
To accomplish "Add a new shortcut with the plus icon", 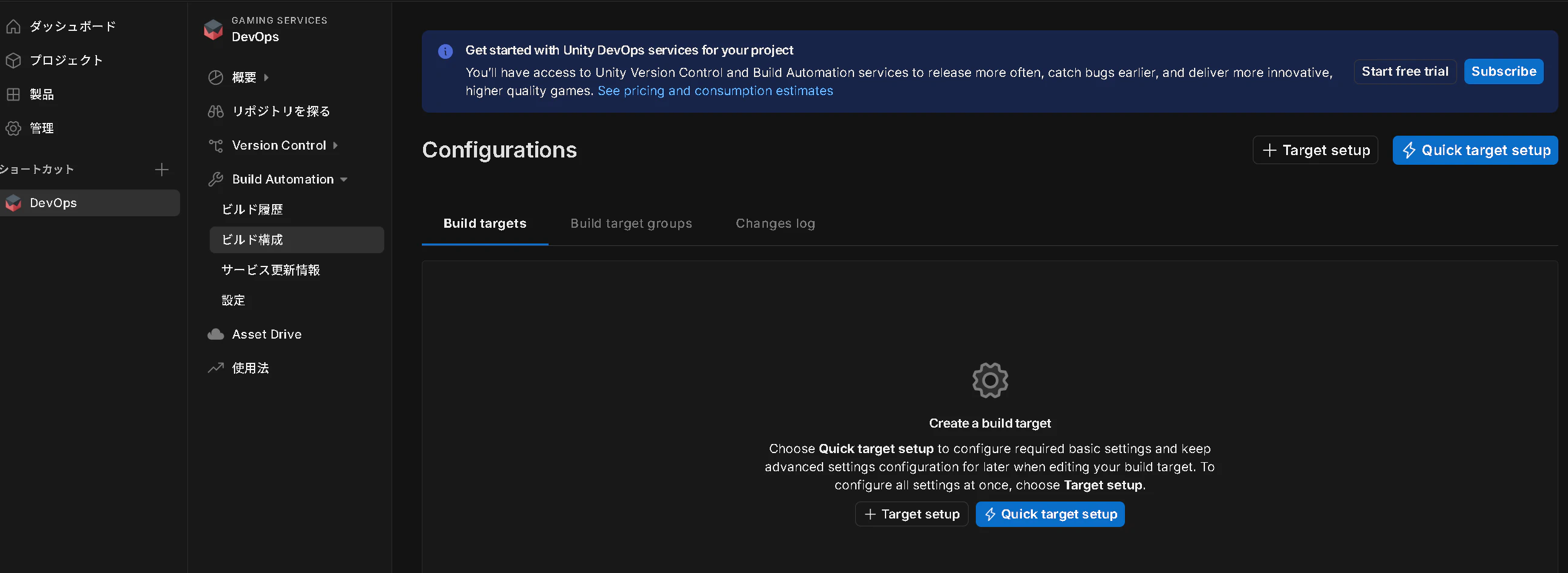I will tap(161, 170).
